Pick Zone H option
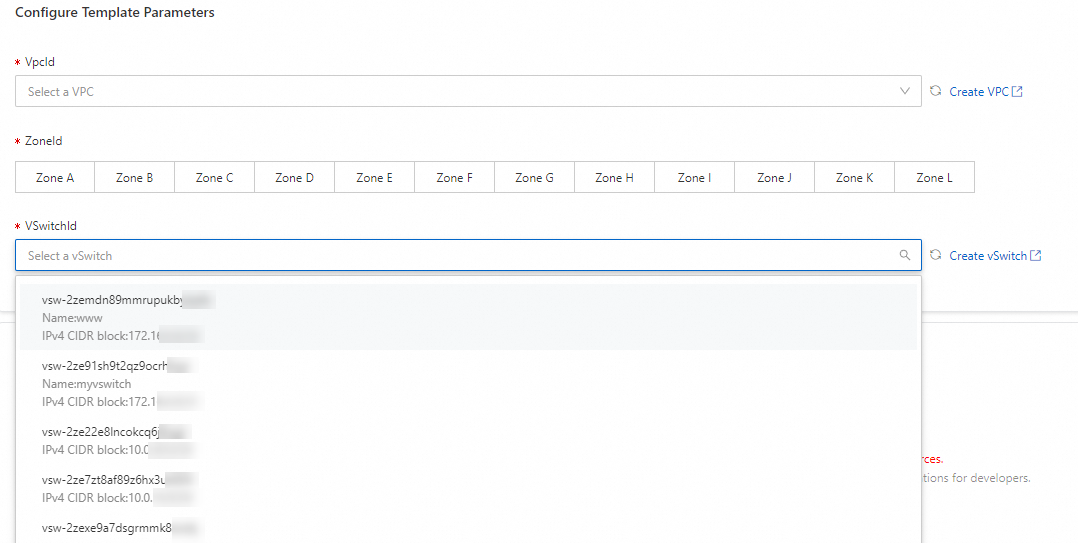1078x543 pixels. (x=614, y=178)
